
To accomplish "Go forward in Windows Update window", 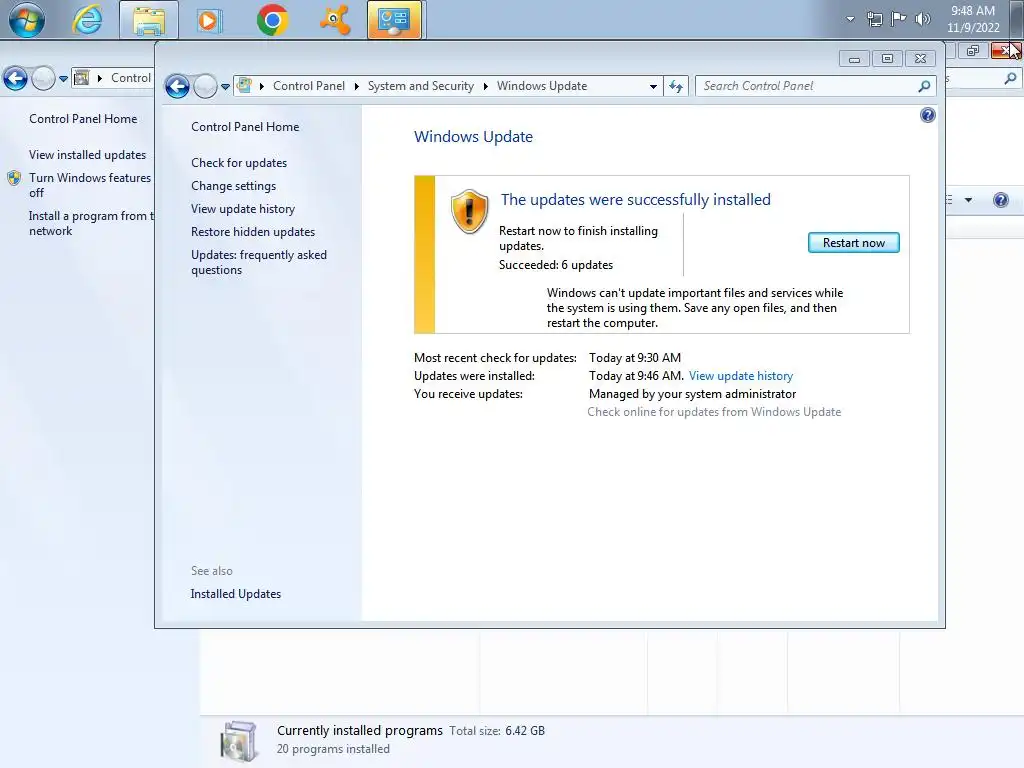I will [x=205, y=86].
